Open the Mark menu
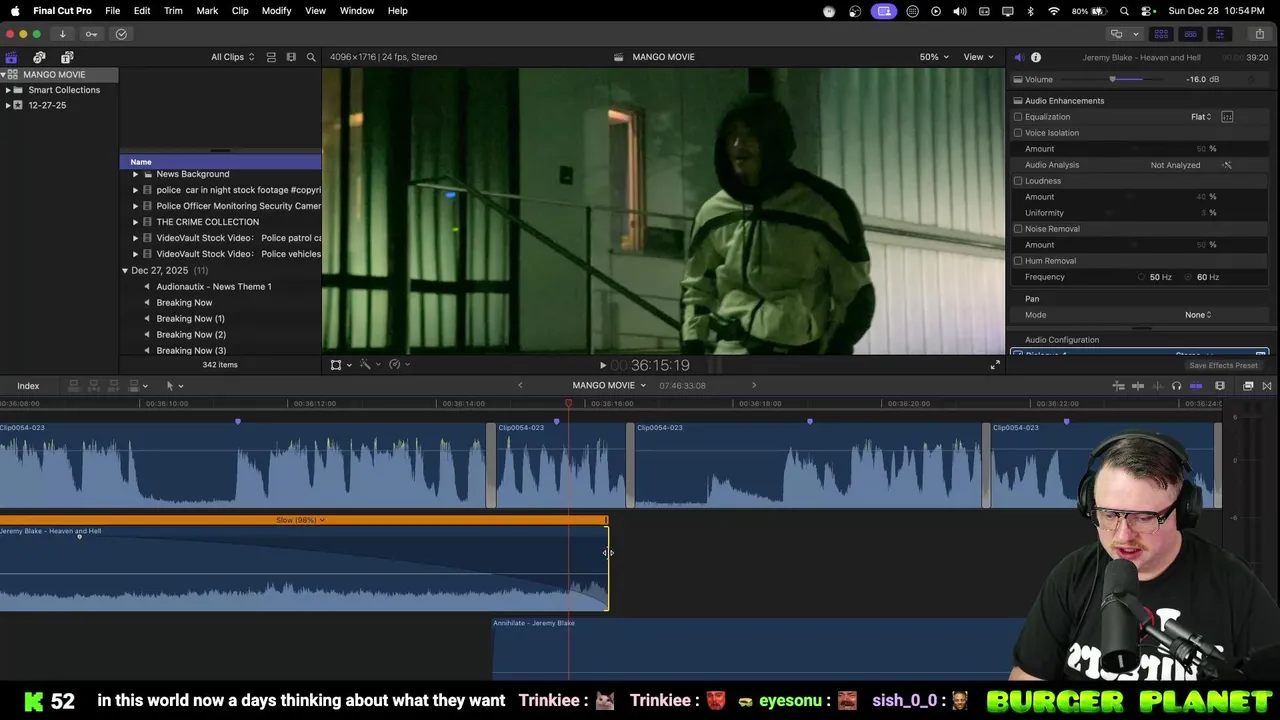1280x720 pixels. [x=207, y=11]
